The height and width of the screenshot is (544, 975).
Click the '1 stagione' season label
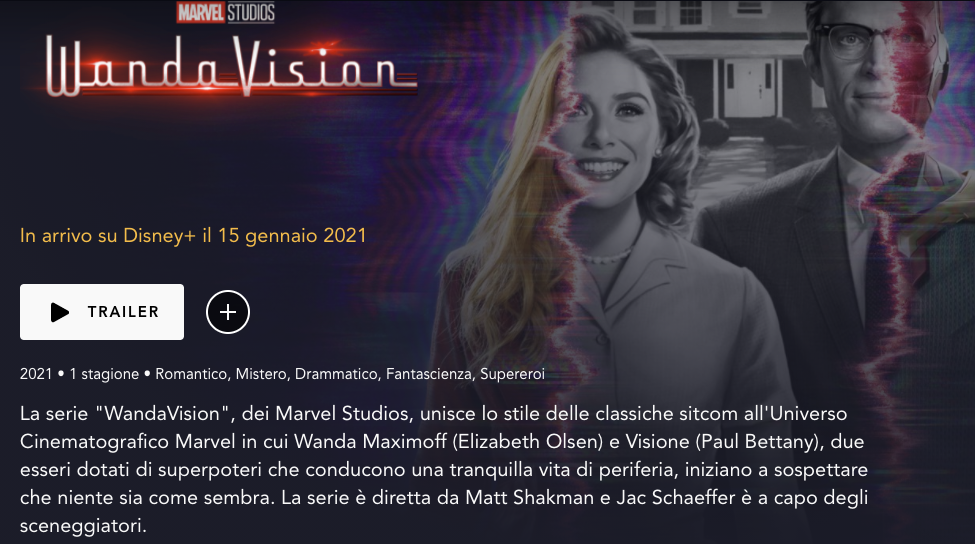pyautogui.click(x=104, y=374)
